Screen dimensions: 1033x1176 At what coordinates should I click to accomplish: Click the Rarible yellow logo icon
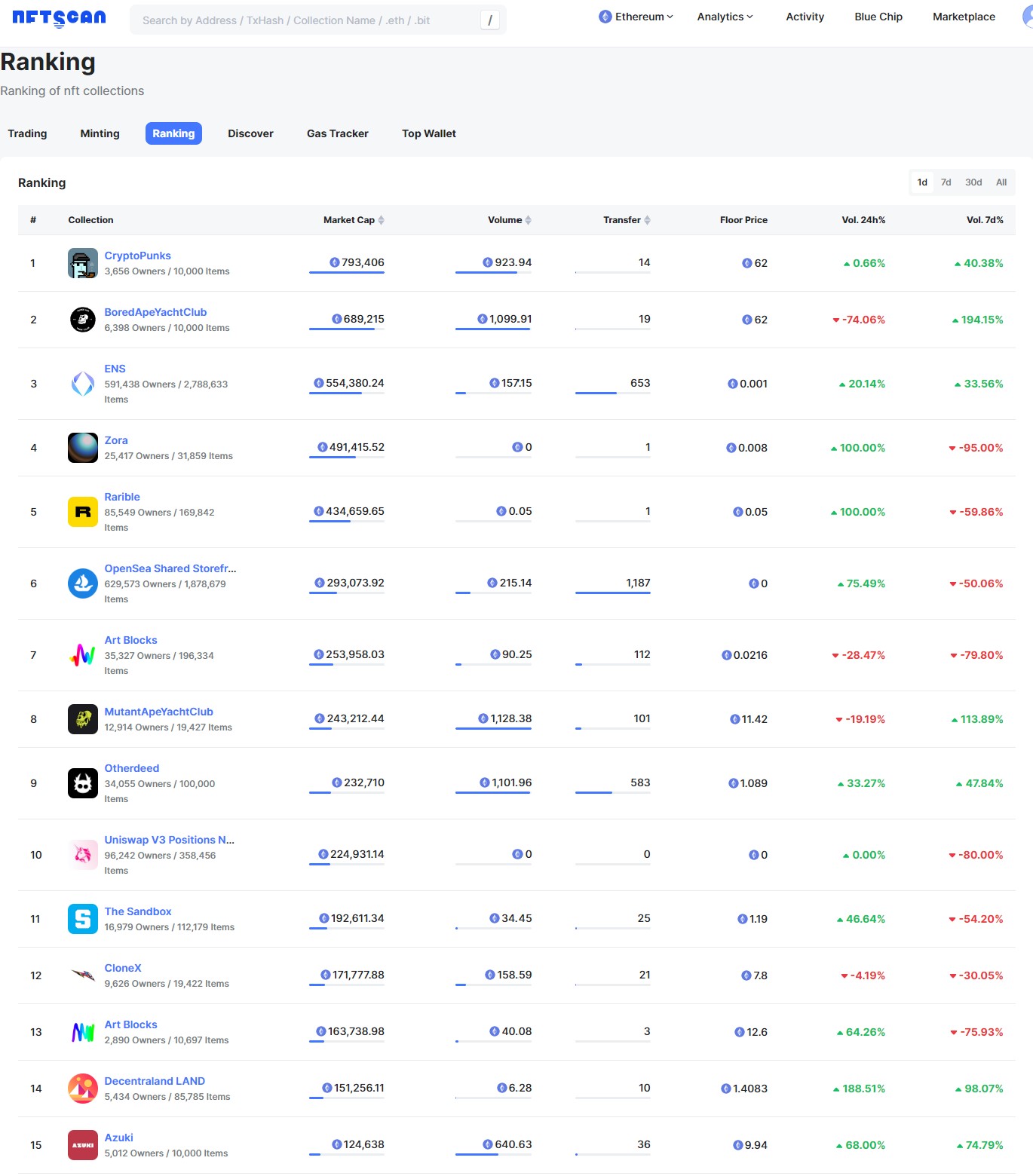(82, 512)
